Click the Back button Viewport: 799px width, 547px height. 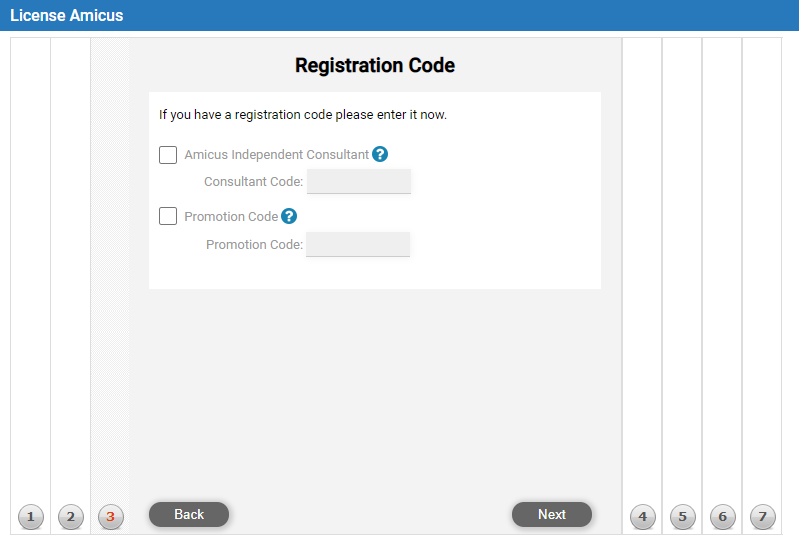(x=189, y=514)
